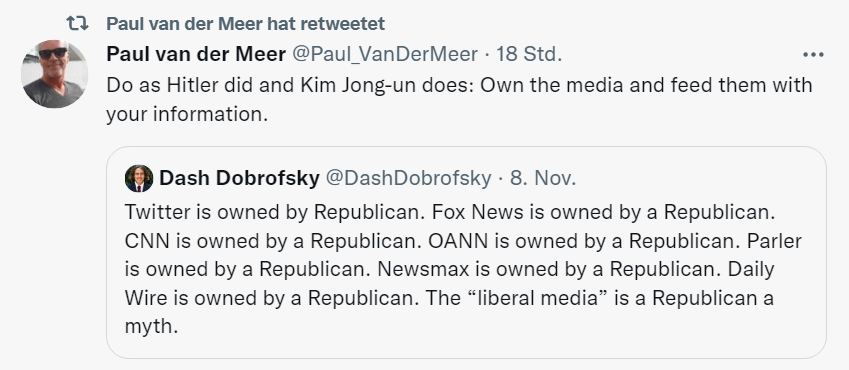
Task: Open the three-dot more options menu
Action: tap(813, 55)
